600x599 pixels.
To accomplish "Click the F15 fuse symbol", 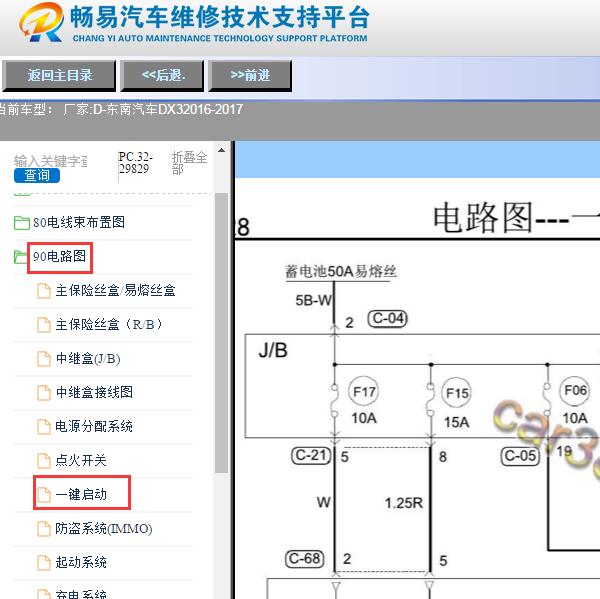I will [x=457, y=393].
